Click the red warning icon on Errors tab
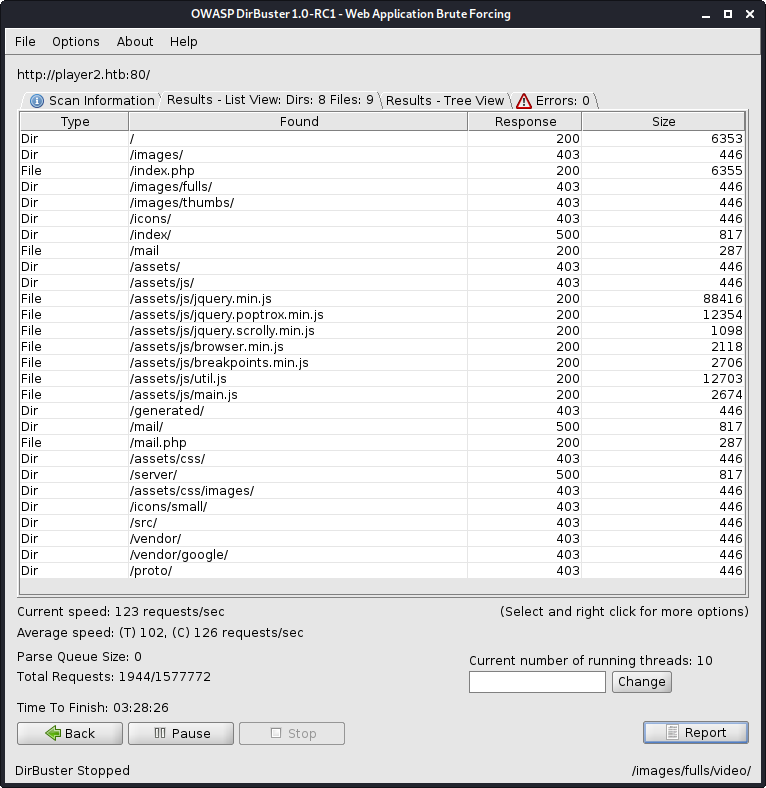766x788 pixels. pyautogui.click(x=524, y=101)
